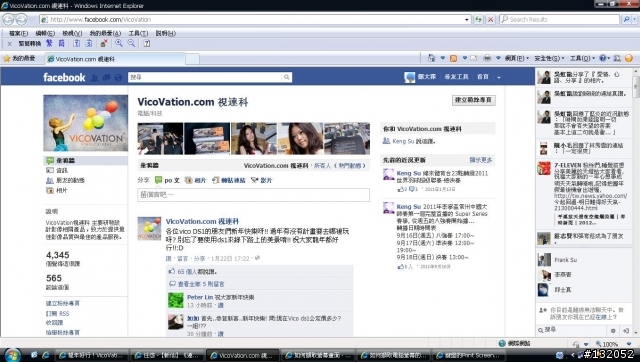Viewport: 640px width, 362px height.
Task: Click the zoom in magnifier toolbar icon
Action: [x=119, y=43]
